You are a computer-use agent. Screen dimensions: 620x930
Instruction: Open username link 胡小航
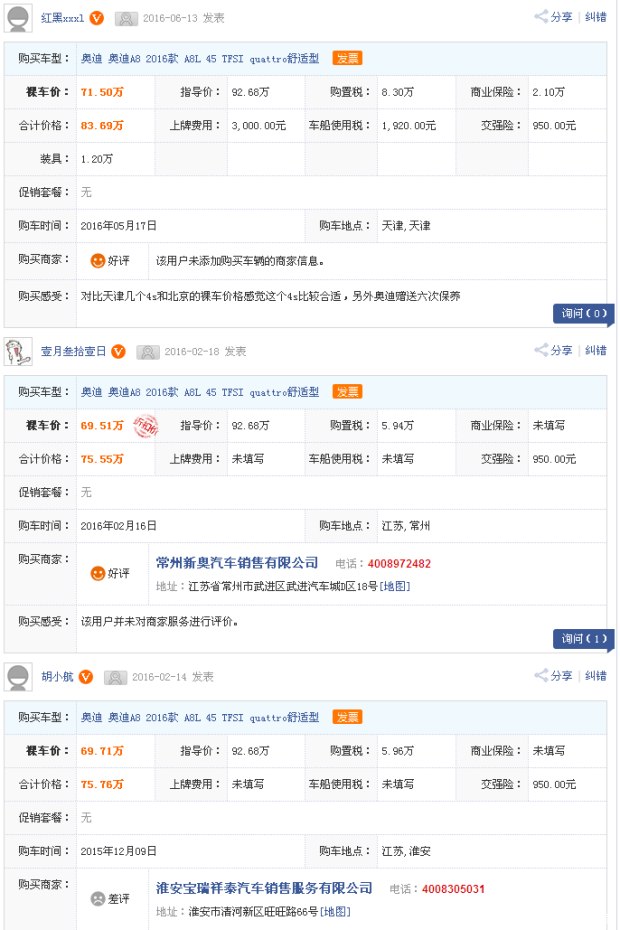57,677
